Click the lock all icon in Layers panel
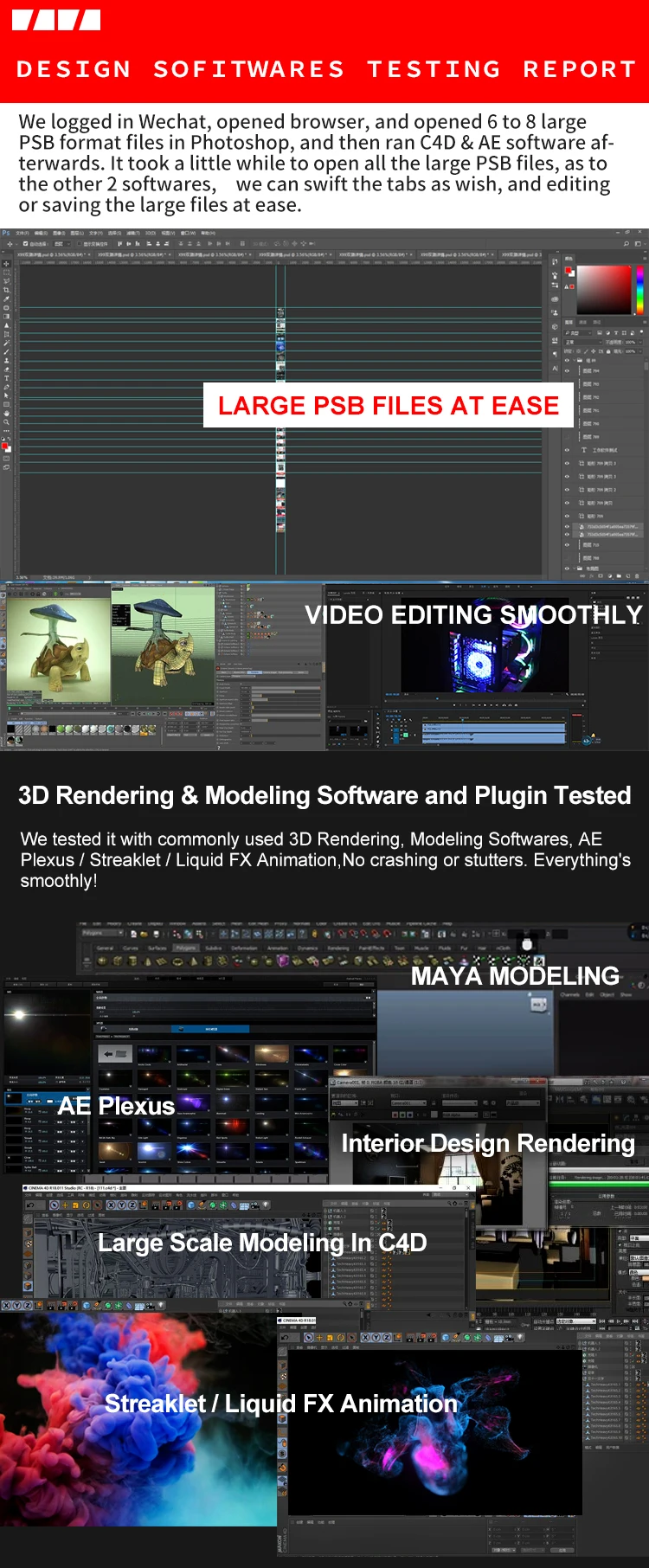 click(608, 351)
